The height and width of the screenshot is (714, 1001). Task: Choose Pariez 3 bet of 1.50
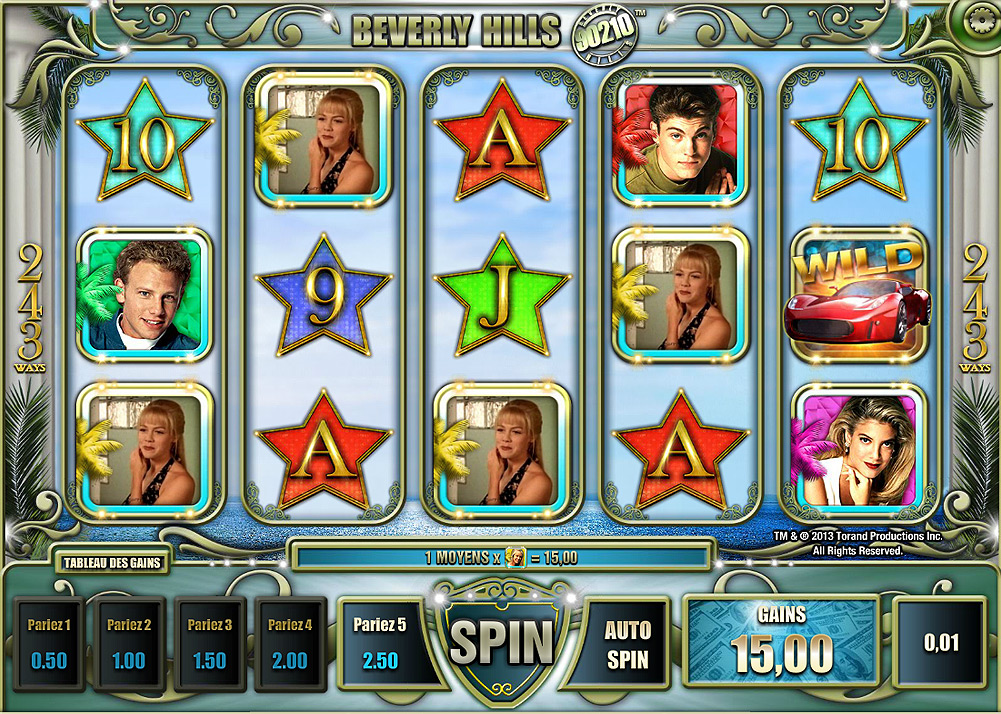[210, 644]
